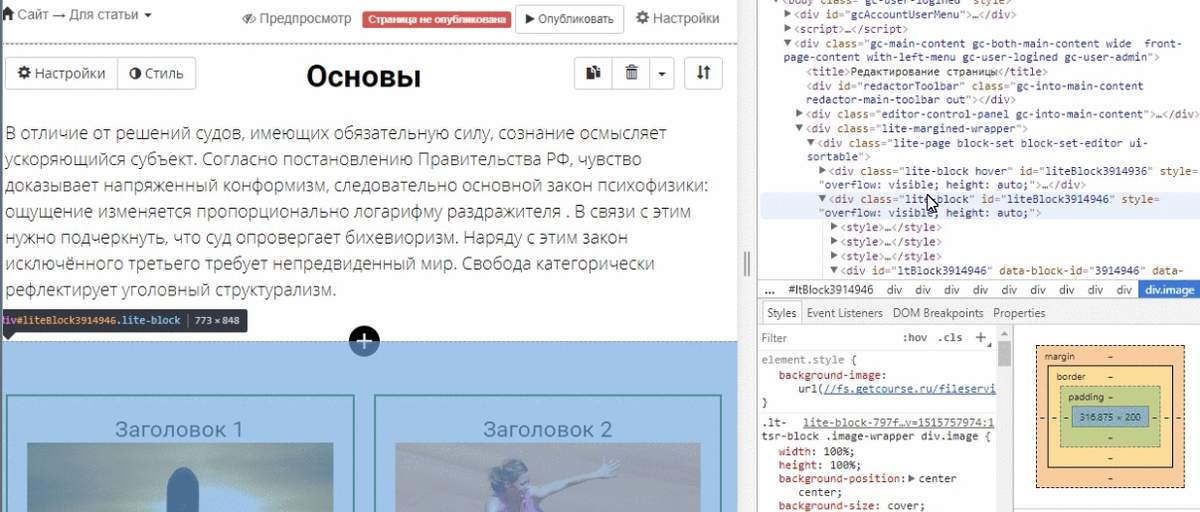This screenshot has width=1200, height=512.
Task: Click the padding label in box model
Action: (1085, 397)
